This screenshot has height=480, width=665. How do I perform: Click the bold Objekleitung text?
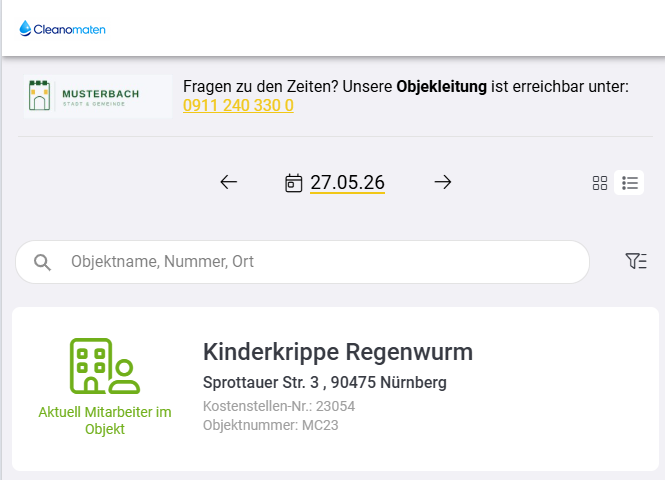coord(441,87)
